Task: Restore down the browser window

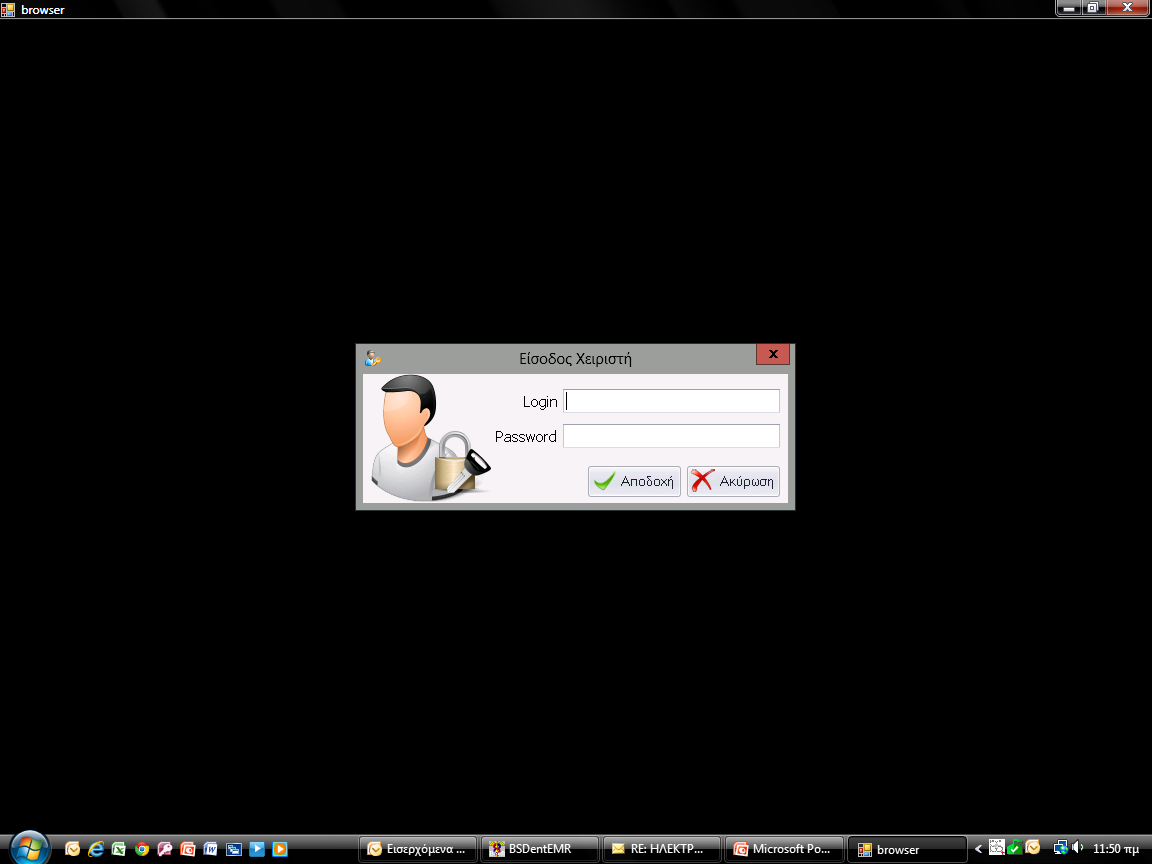Action: (1092, 8)
